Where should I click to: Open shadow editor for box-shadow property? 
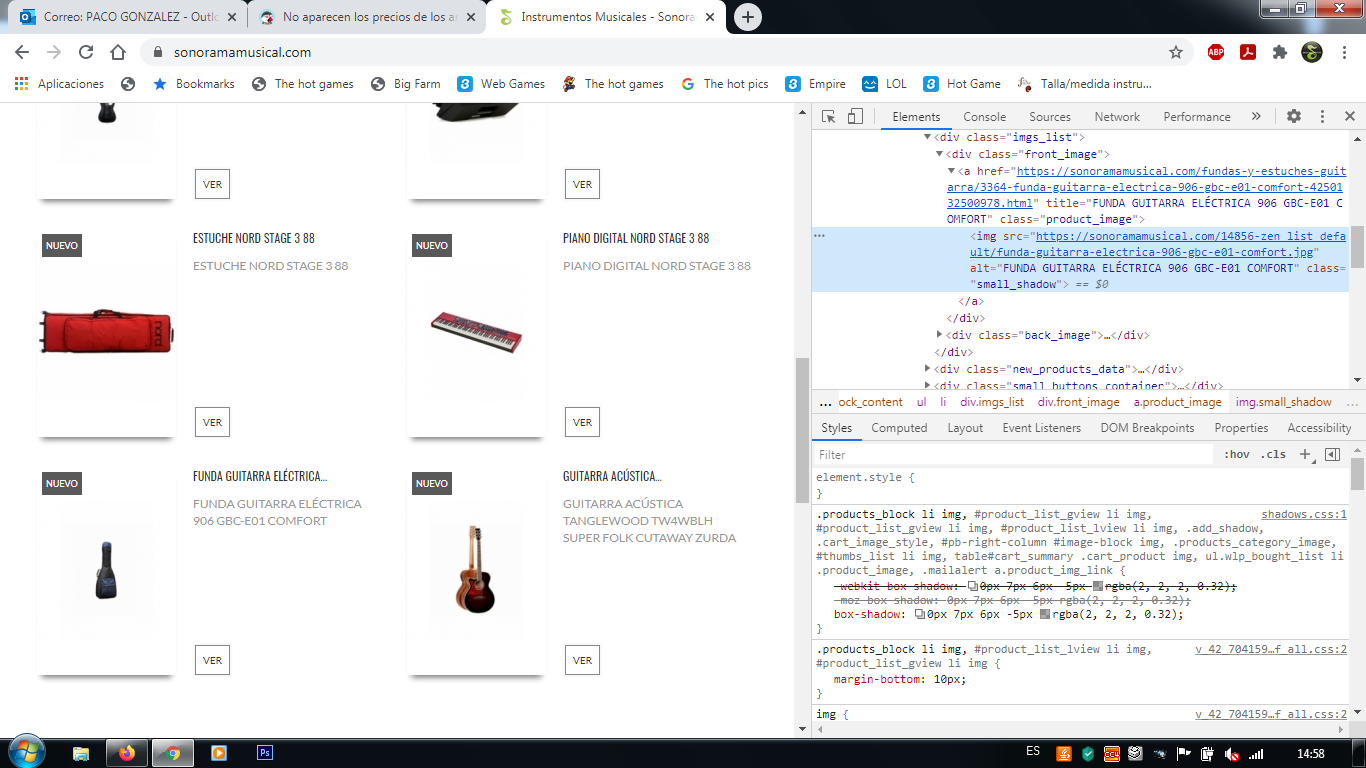point(920,615)
